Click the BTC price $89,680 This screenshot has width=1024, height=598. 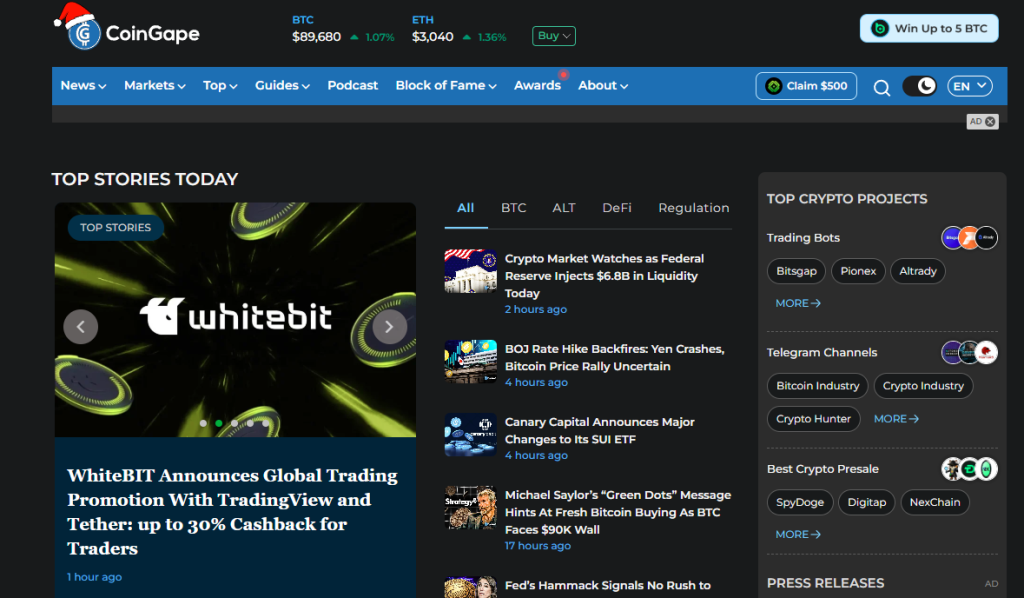(316, 37)
